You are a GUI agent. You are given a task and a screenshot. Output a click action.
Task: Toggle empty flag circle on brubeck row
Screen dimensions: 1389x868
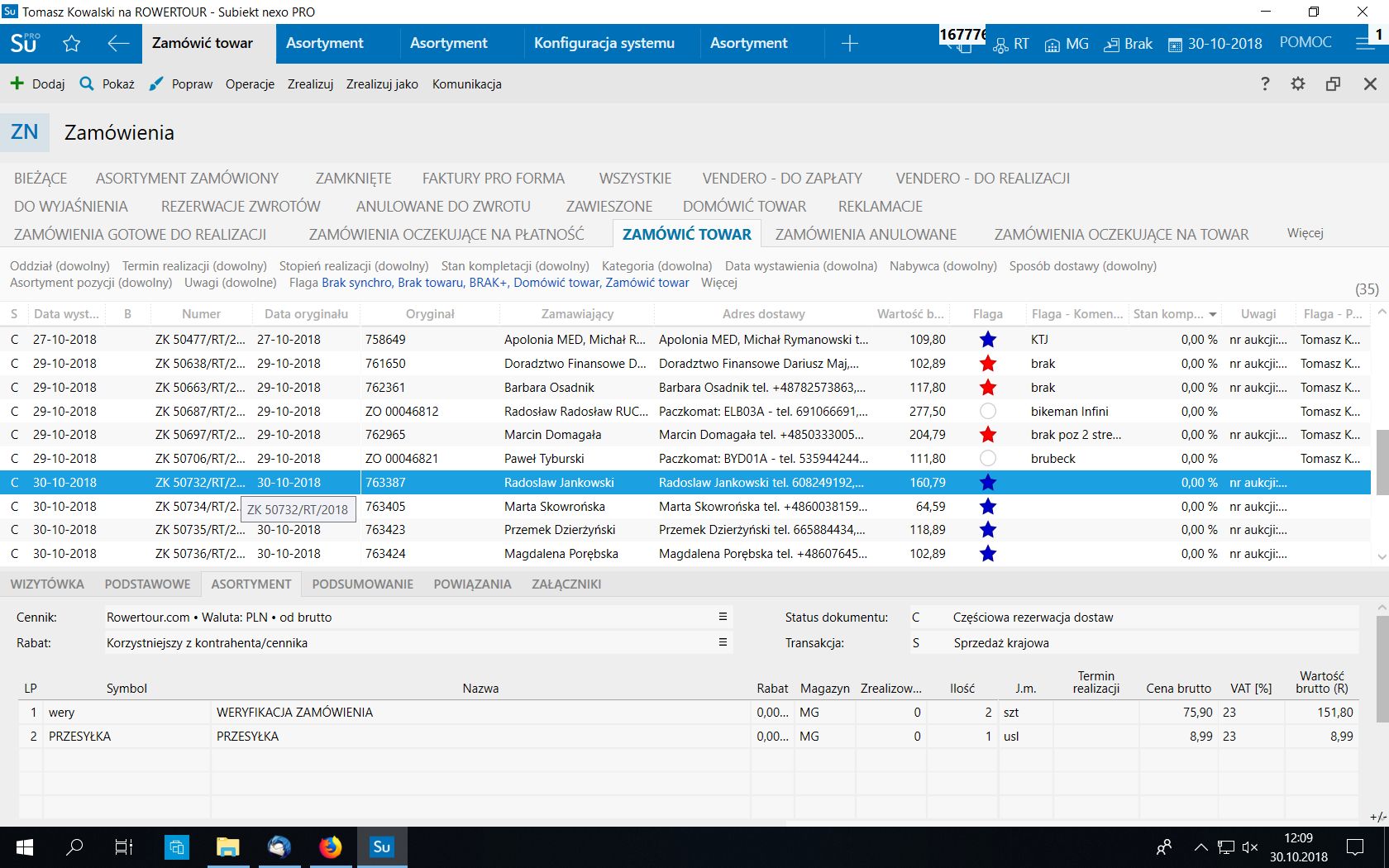point(987,458)
